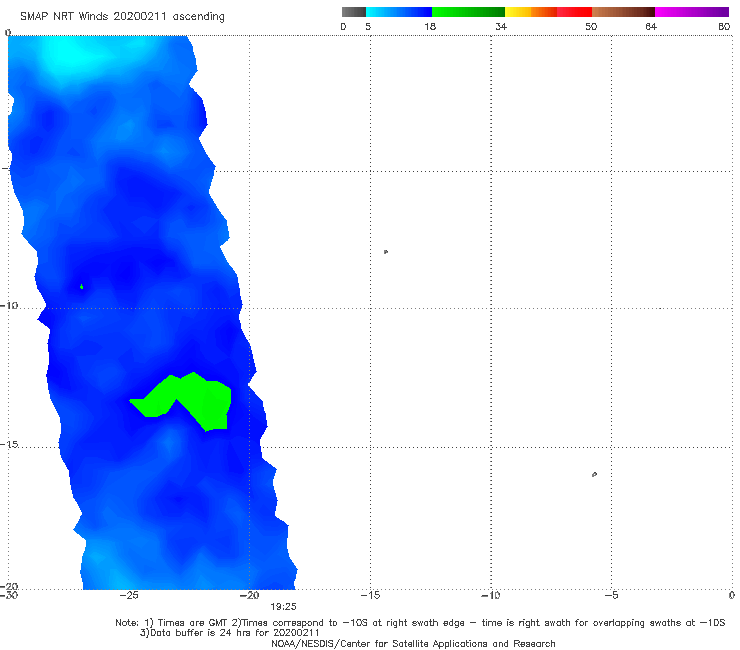Viewport: 740px width, 650px height.
Task: Click the latitude axis label '-15'
Action: coord(9,444)
